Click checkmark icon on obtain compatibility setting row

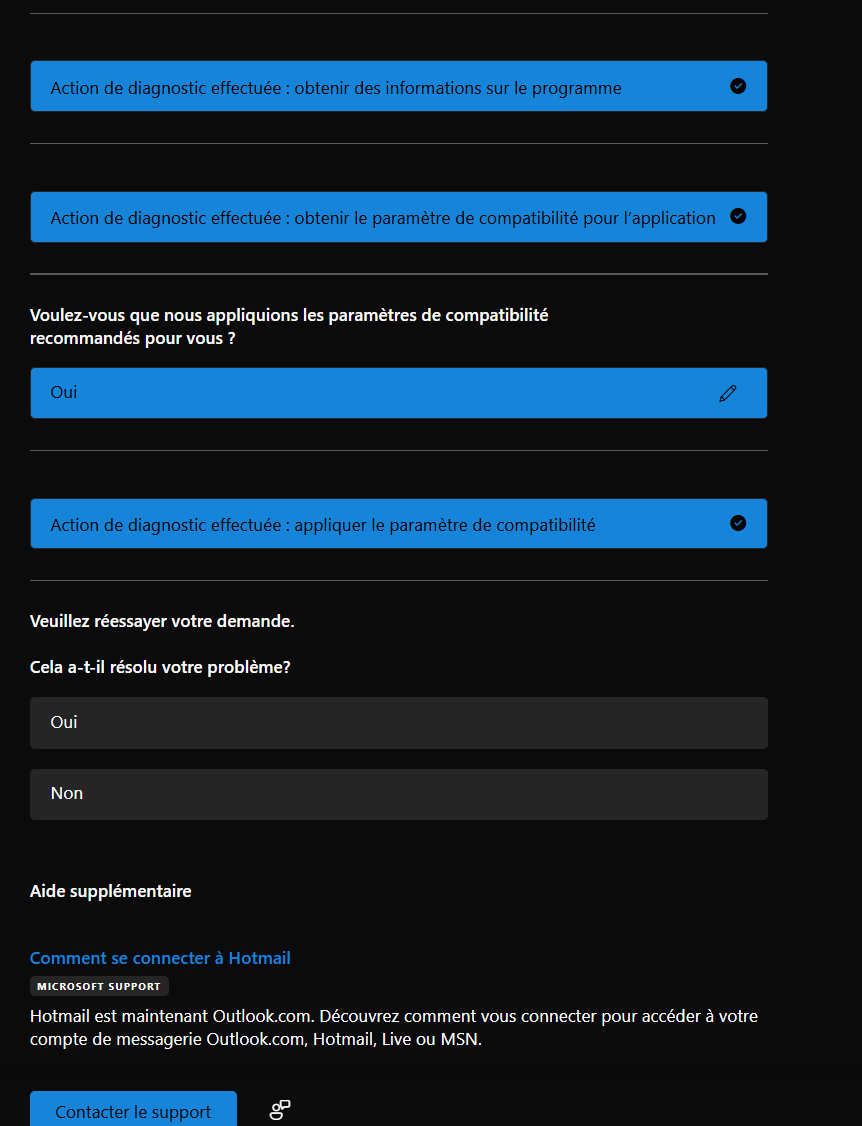click(738, 216)
